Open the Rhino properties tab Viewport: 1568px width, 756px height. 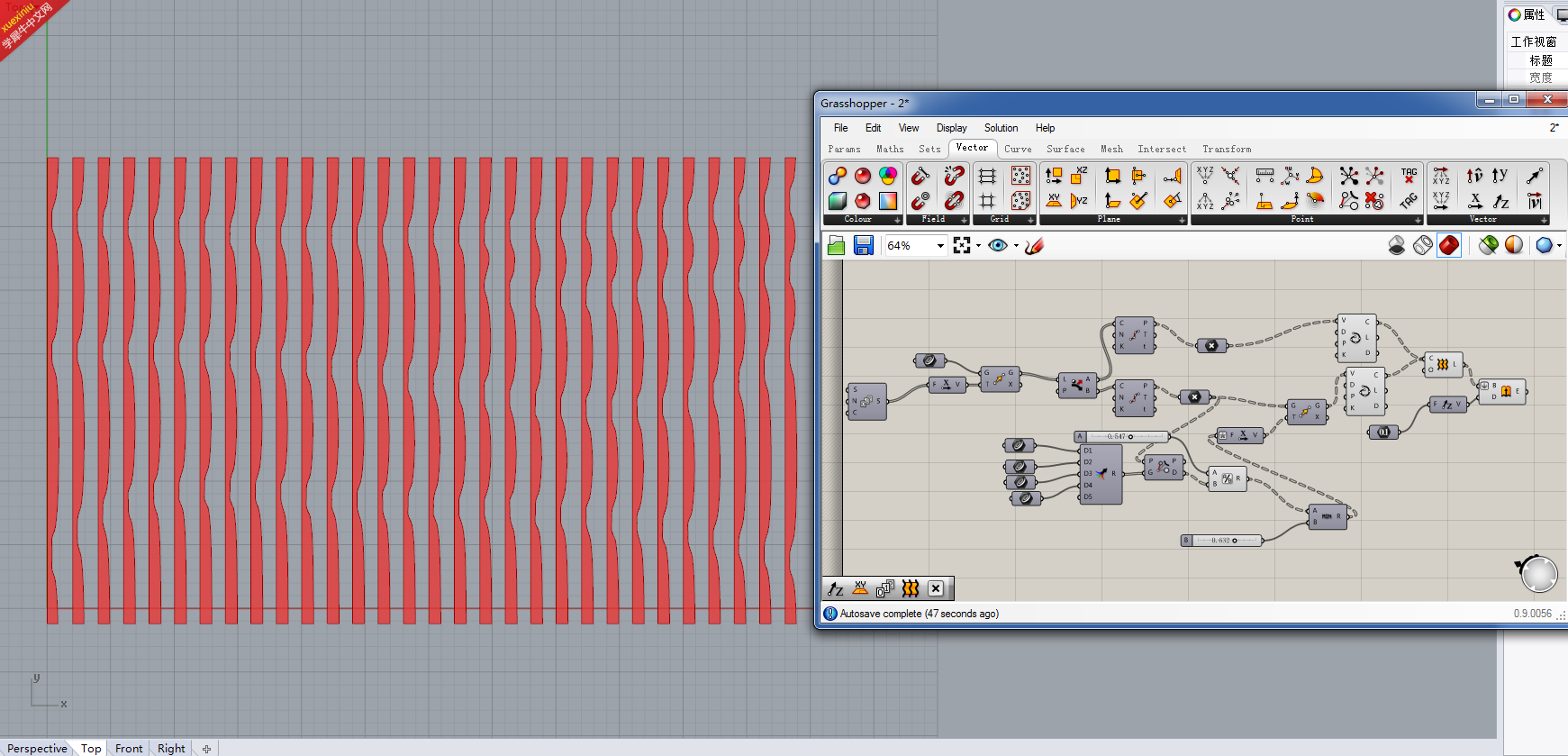[1527, 14]
